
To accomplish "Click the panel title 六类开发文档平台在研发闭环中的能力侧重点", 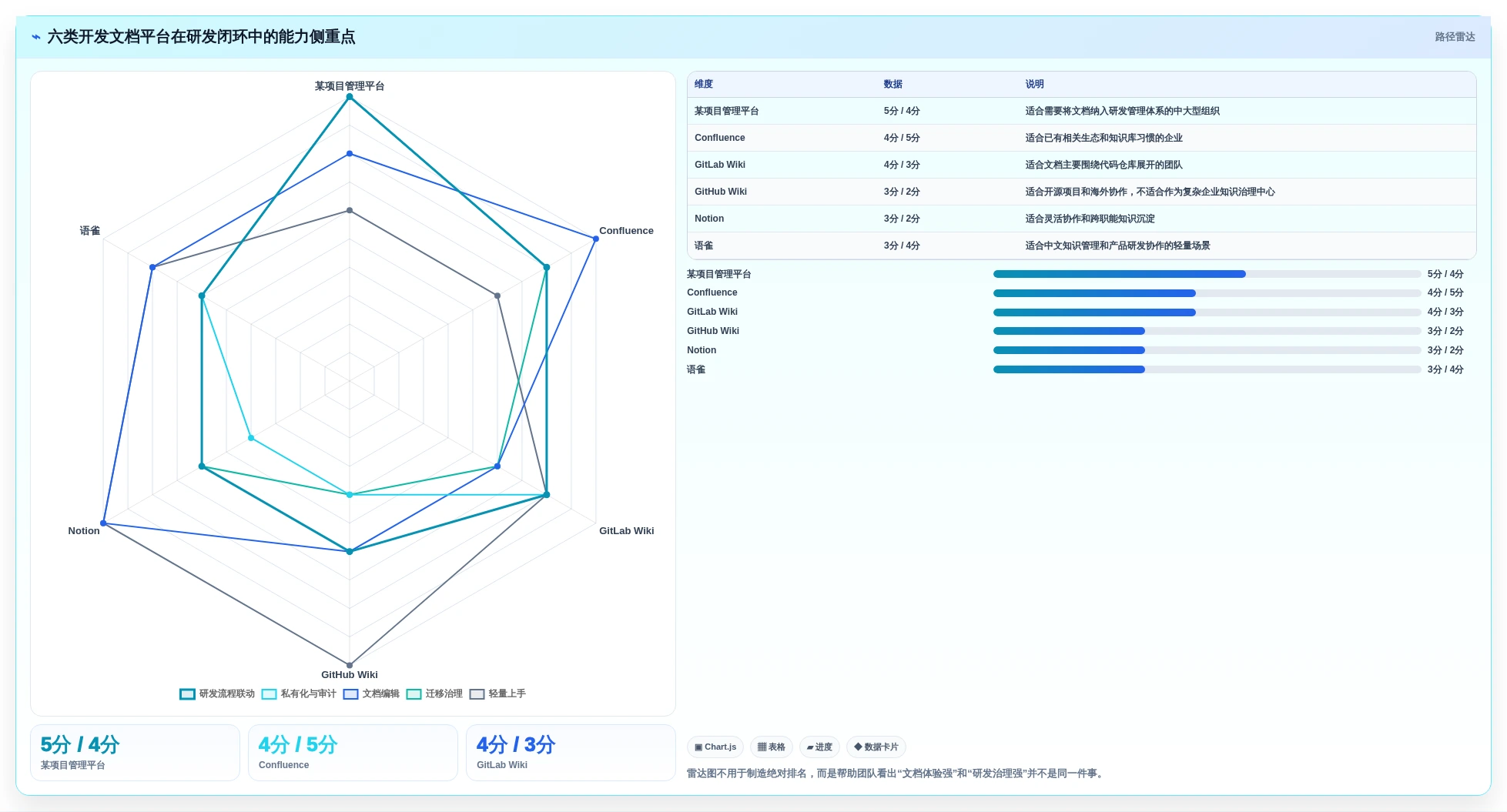I will point(202,37).
